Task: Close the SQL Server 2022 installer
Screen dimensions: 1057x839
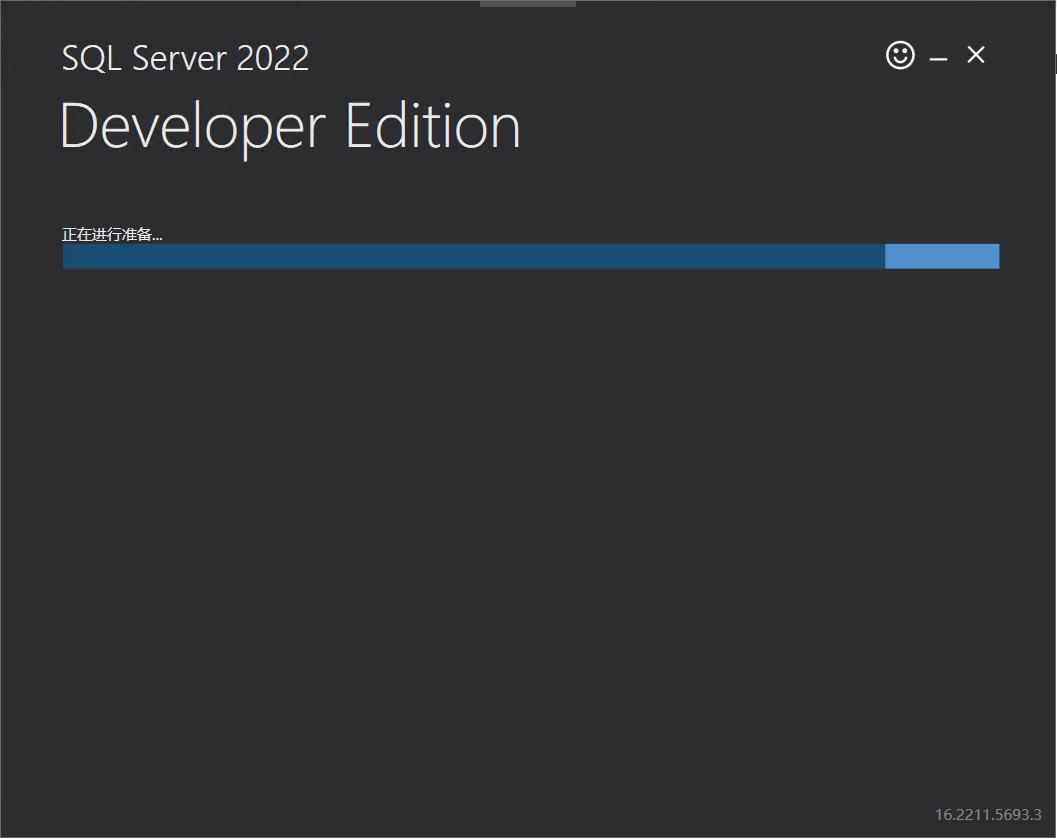Action: pyautogui.click(x=975, y=55)
